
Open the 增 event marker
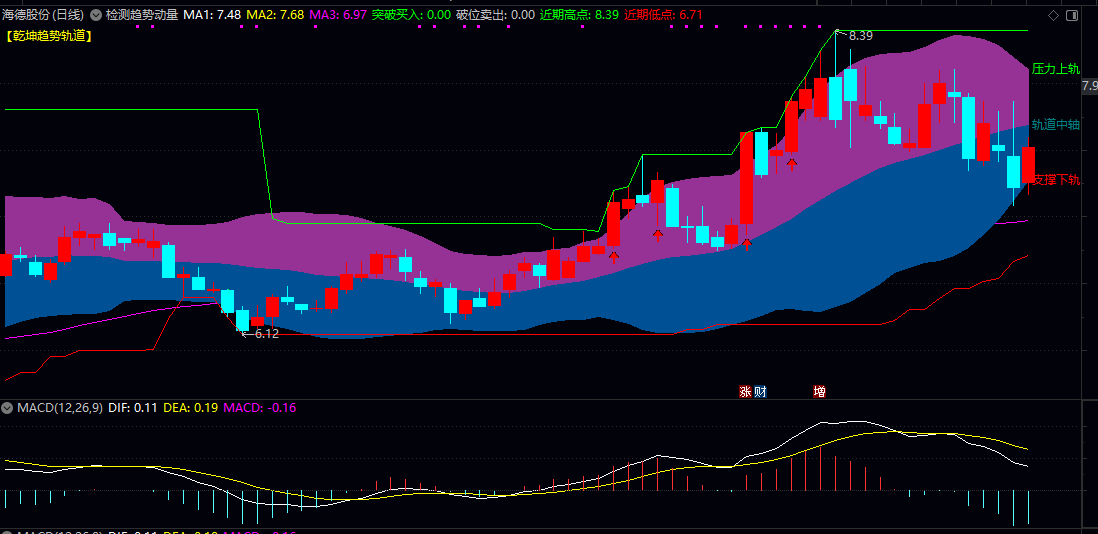(819, 391)
